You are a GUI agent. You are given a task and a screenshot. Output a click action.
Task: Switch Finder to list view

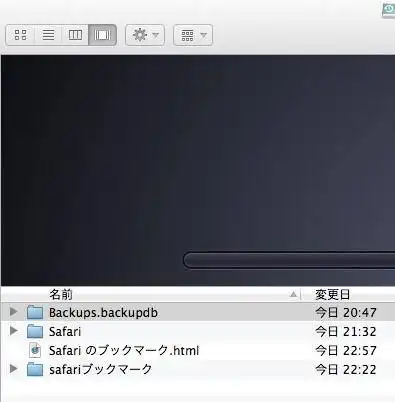[x=48, y=35]
